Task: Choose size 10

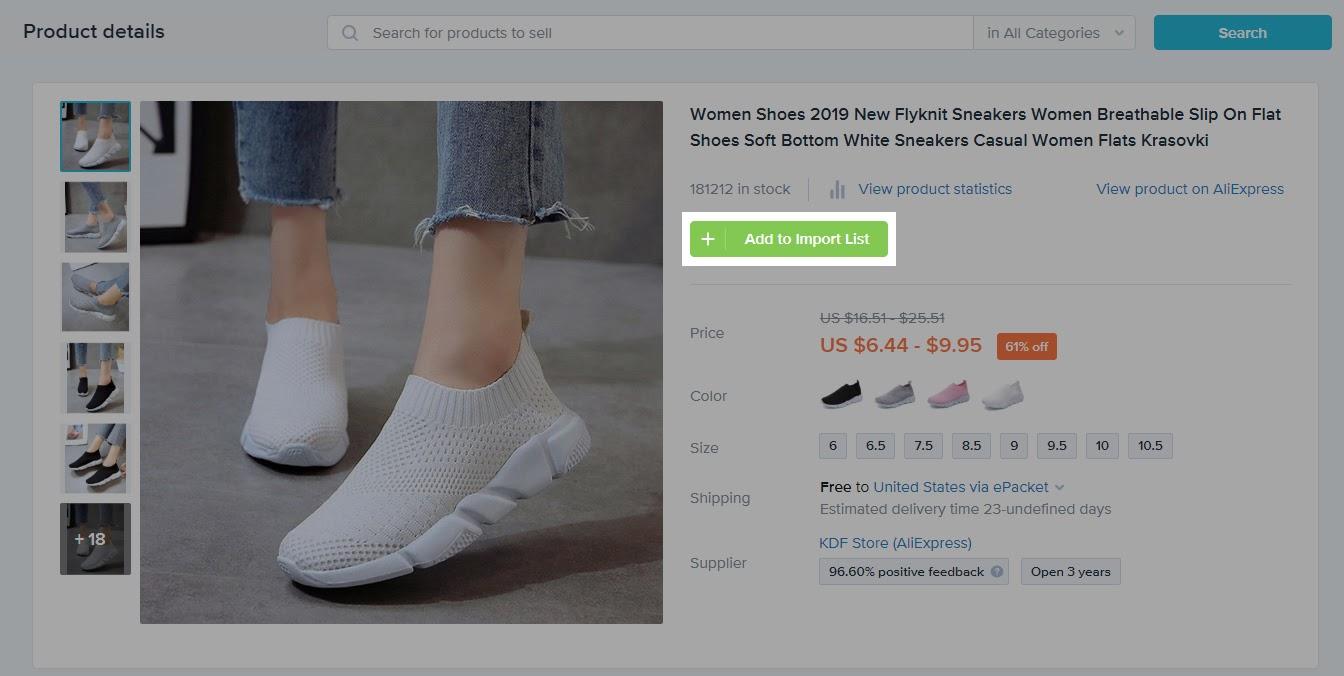Action: pyautogui.click(x=1102, y=446)
